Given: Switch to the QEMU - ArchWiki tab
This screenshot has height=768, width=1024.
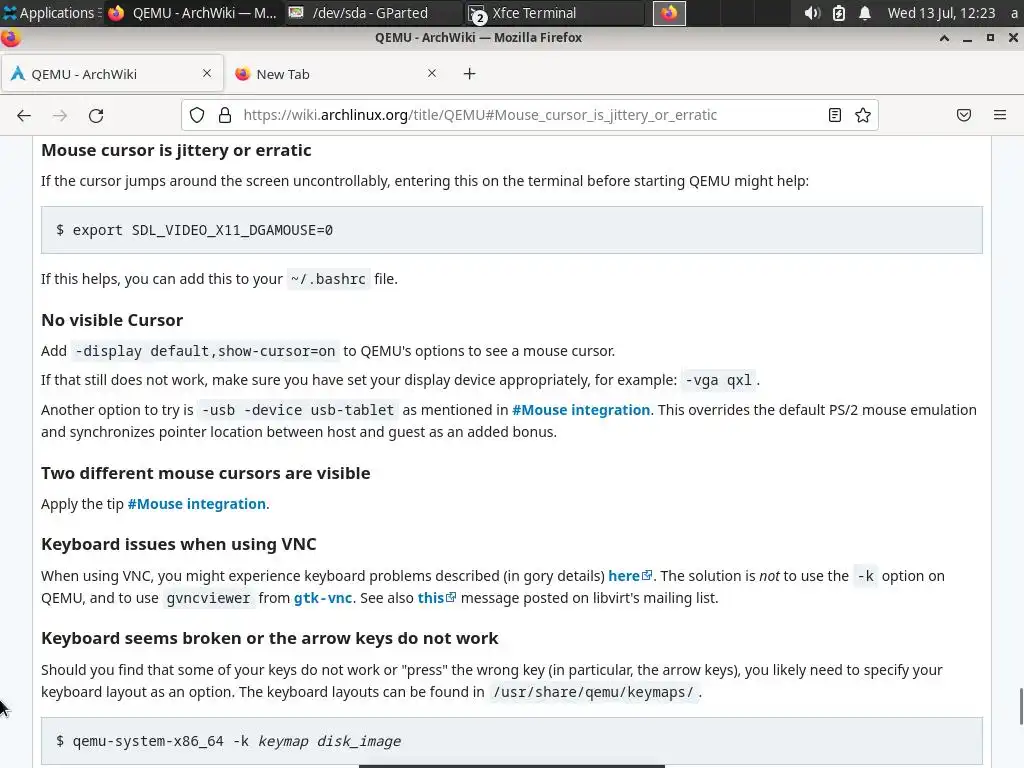Looking at the screenshot, I should click(x=112, y=74).
